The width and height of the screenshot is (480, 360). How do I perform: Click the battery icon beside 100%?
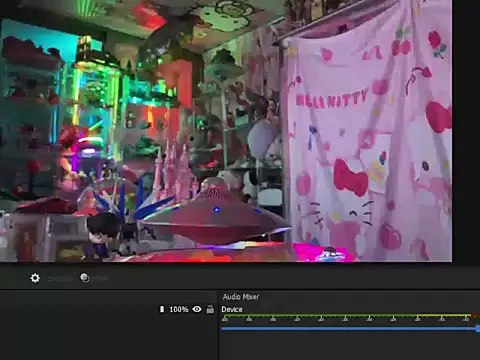pos(162,309)
